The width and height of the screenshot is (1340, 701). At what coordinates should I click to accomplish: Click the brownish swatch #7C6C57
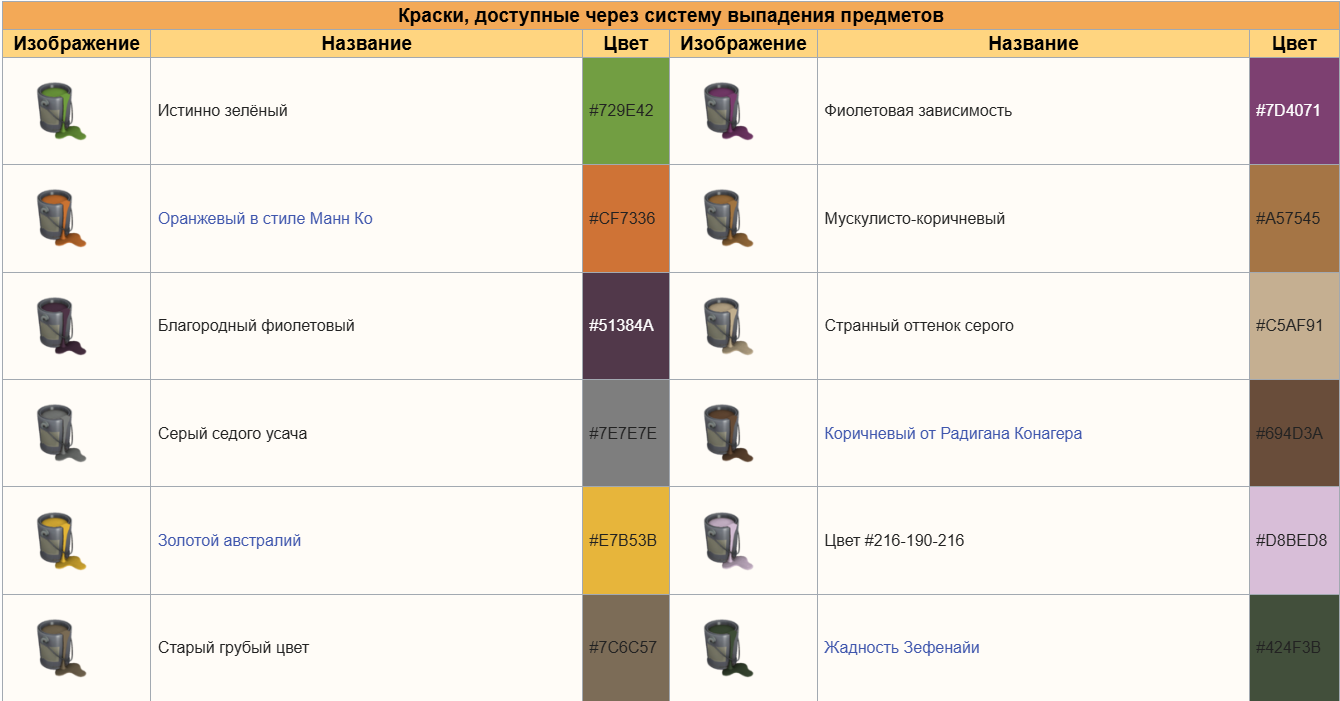pos(626,648)
